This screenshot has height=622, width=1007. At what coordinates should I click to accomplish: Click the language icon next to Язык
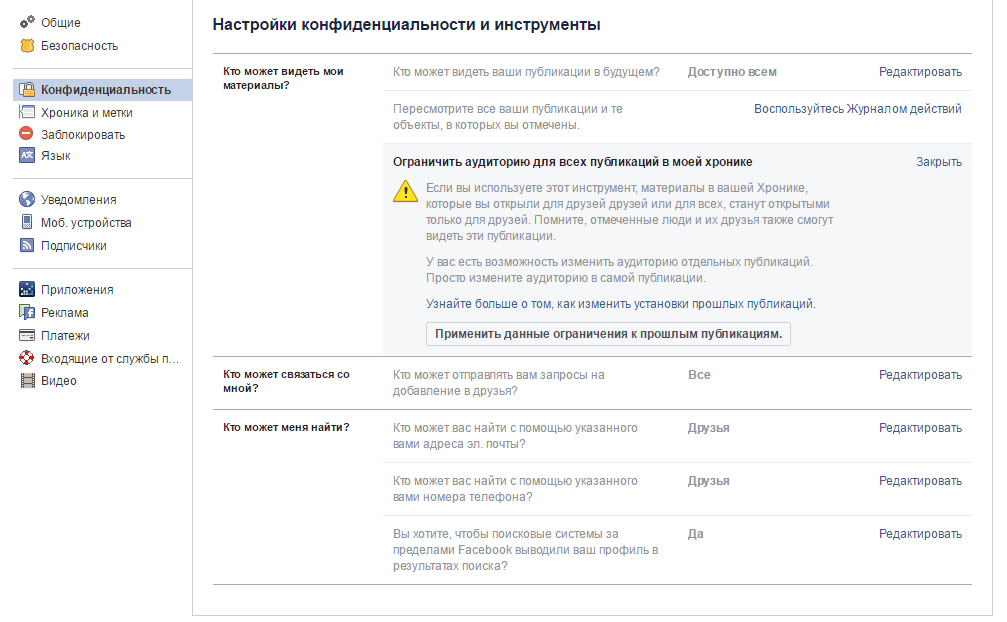27,156
